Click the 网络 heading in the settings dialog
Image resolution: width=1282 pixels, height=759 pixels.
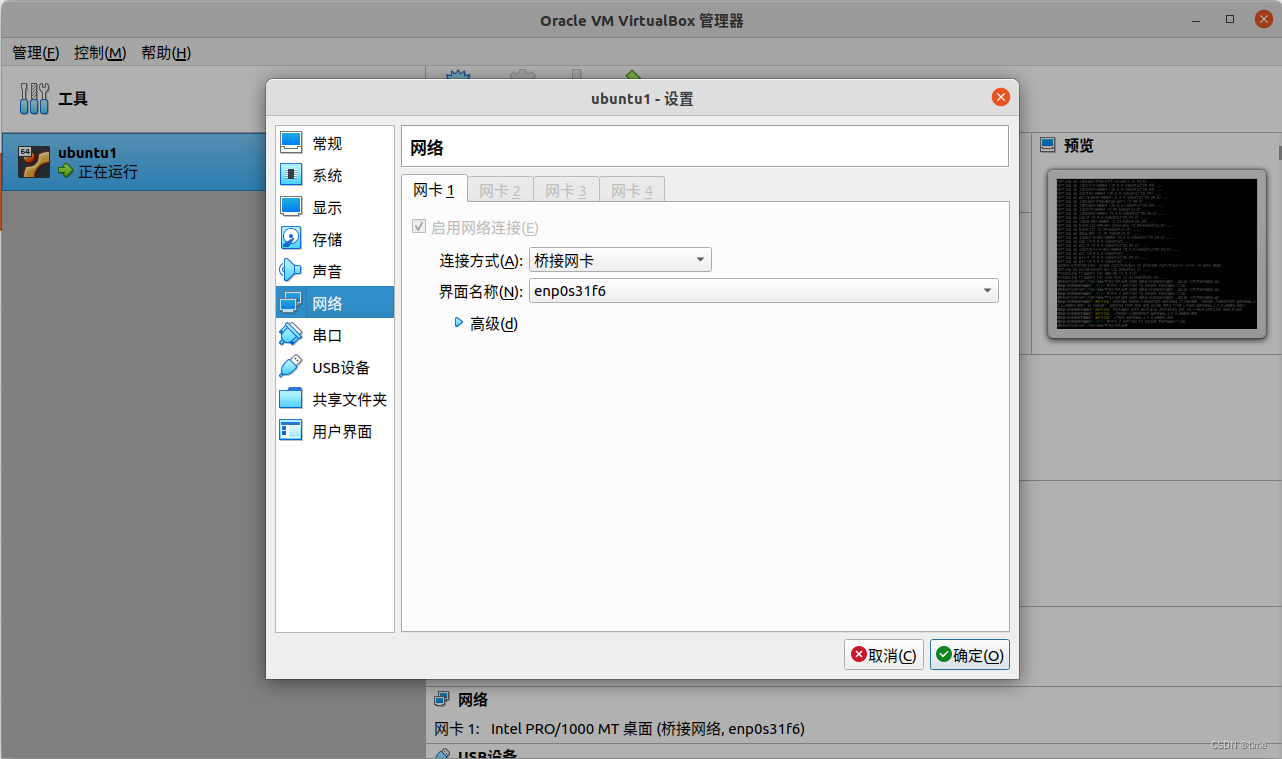(427, 148)
